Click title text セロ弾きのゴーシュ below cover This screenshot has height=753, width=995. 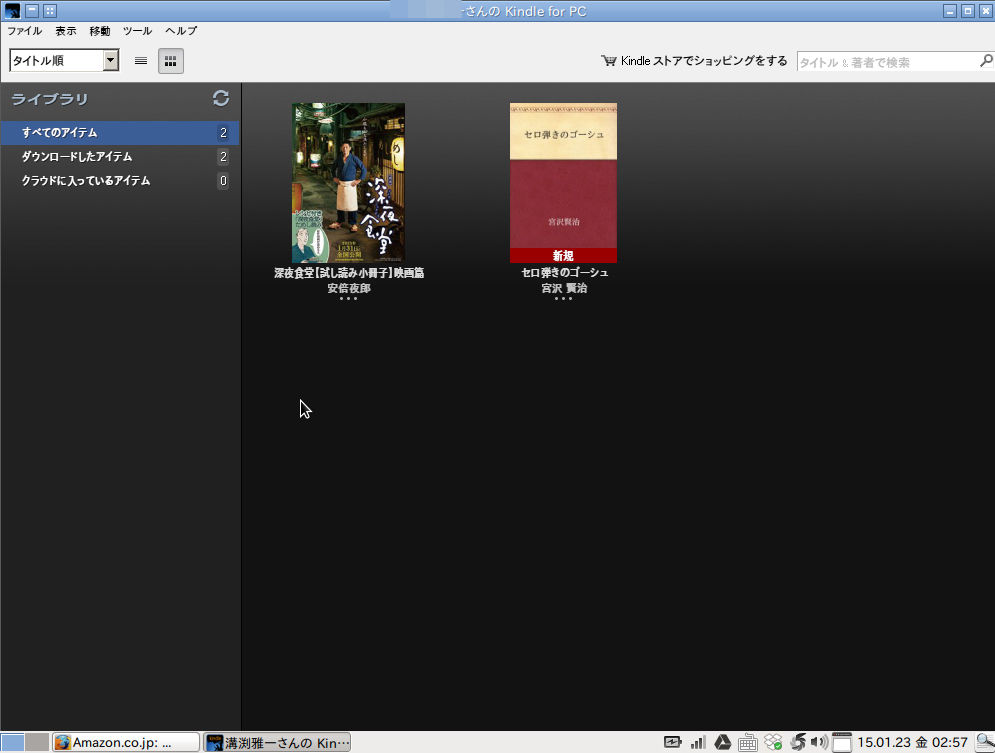[565, 273]
